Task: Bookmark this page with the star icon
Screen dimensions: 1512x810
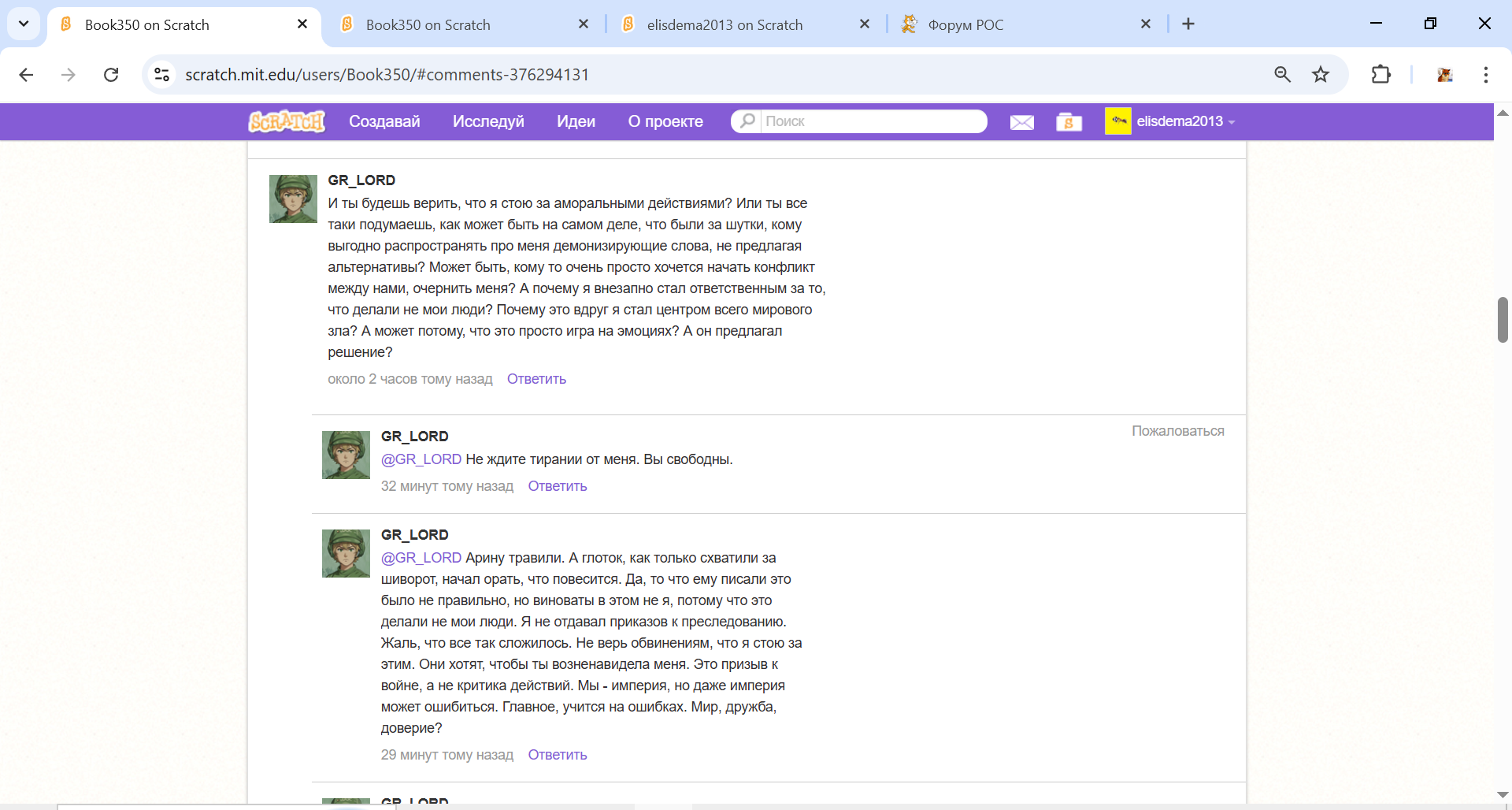Action: [x=1321, y=75]
